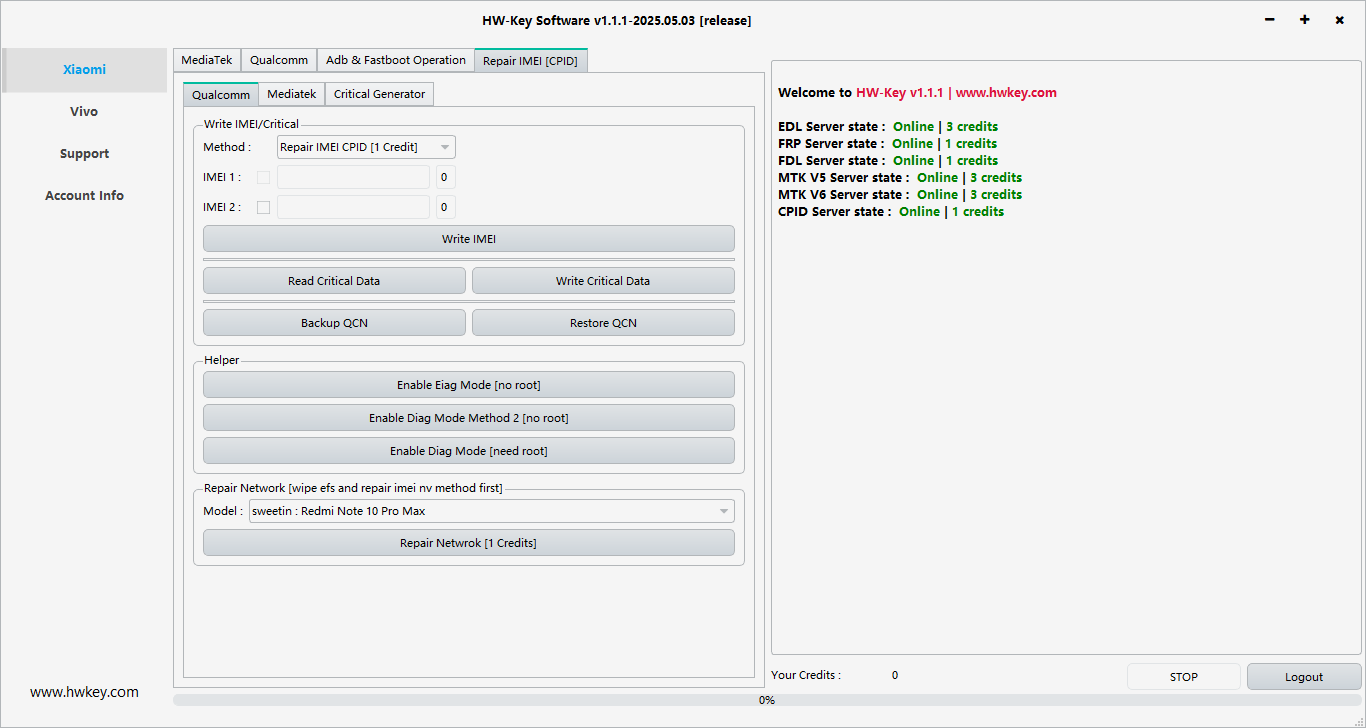This screenshot has width=1366, height=728.
Task: Click Read Critical Data
Action: click(334, 281)
